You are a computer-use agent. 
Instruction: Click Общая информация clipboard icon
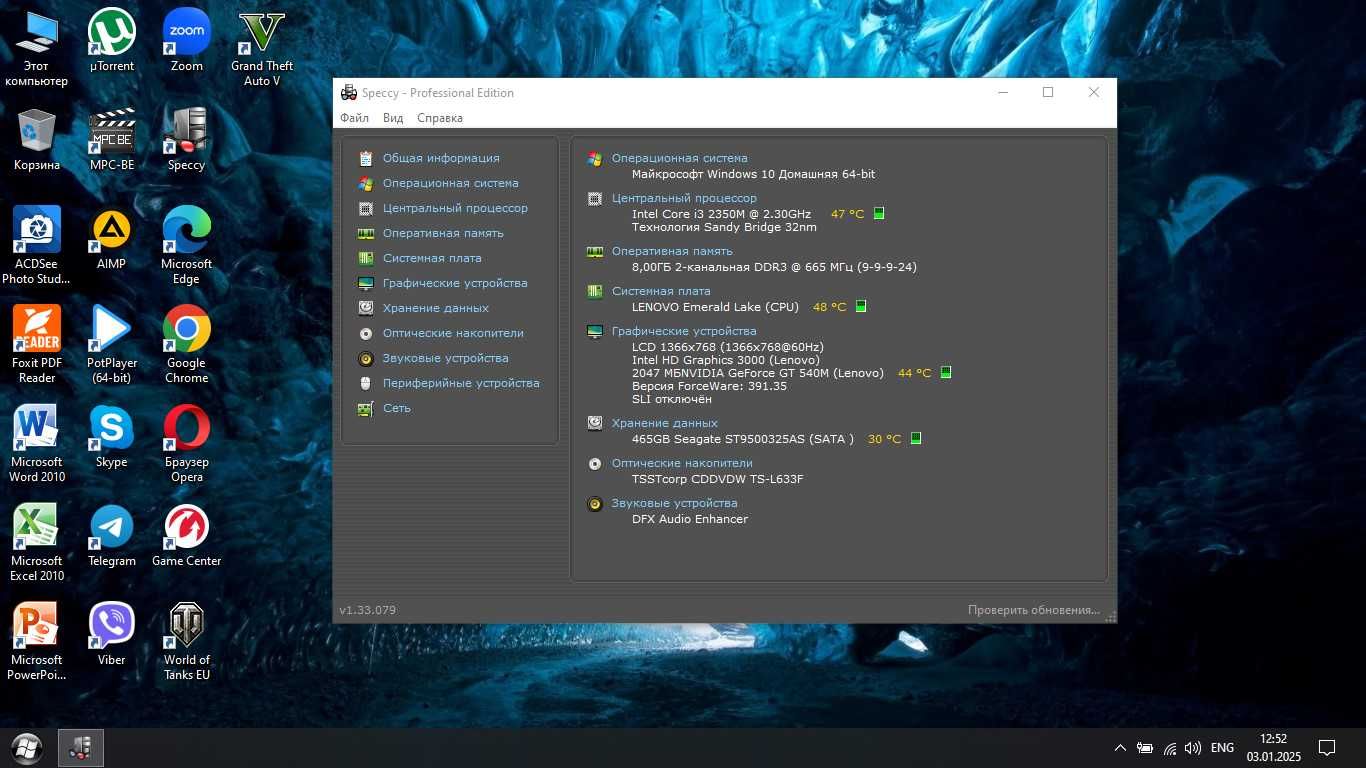(366, 158)
